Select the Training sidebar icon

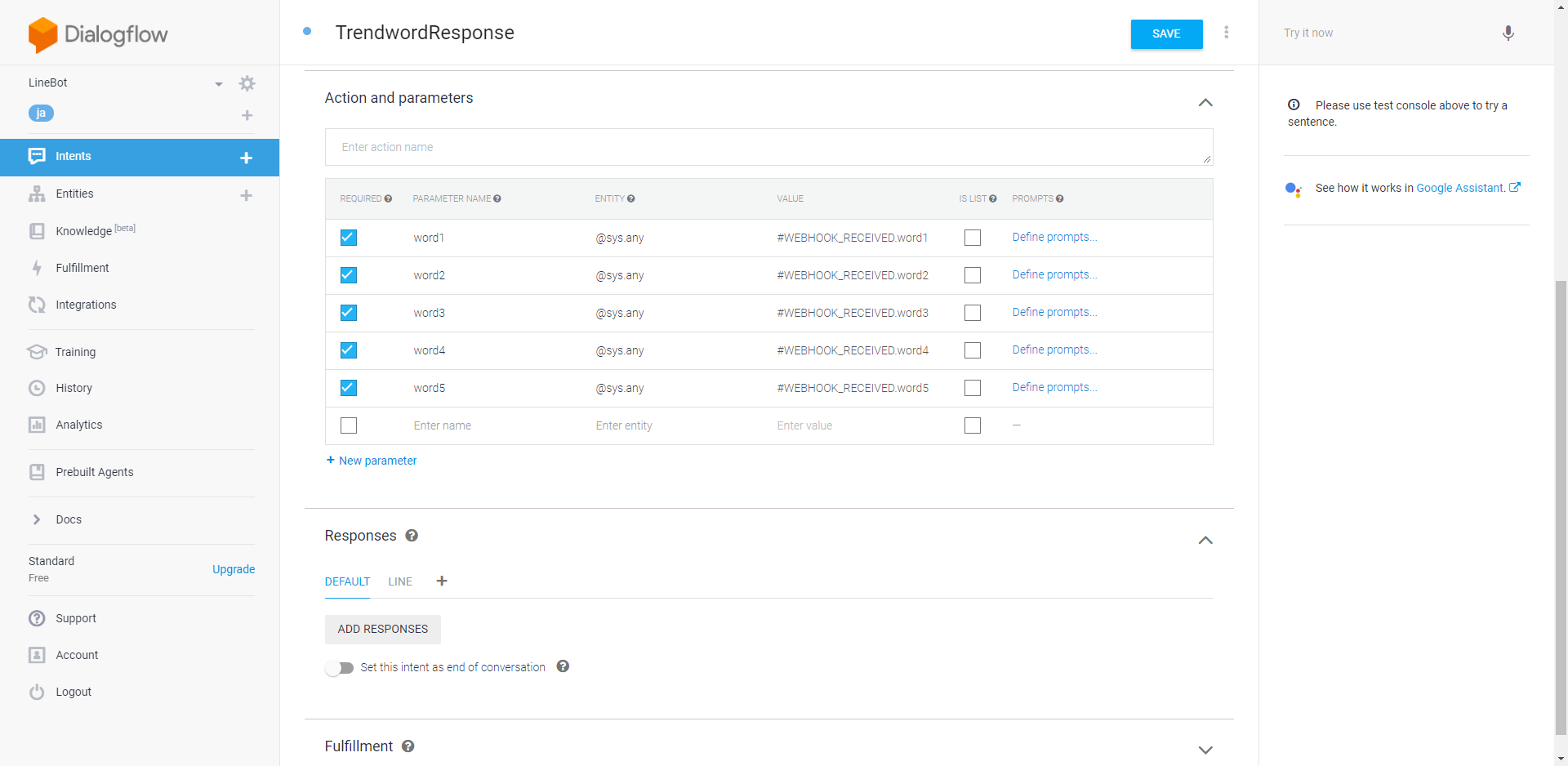(38, 351)
